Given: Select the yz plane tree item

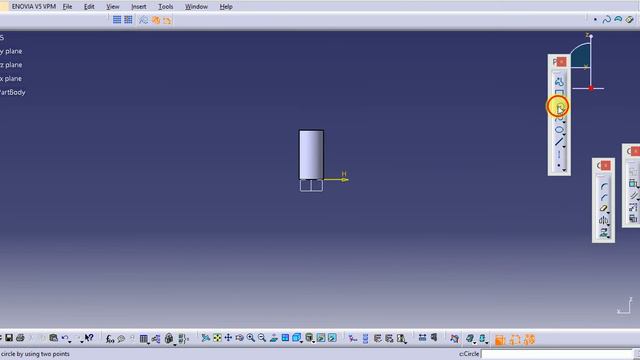Looking at the screenshot, I should (x=11, y=64).
